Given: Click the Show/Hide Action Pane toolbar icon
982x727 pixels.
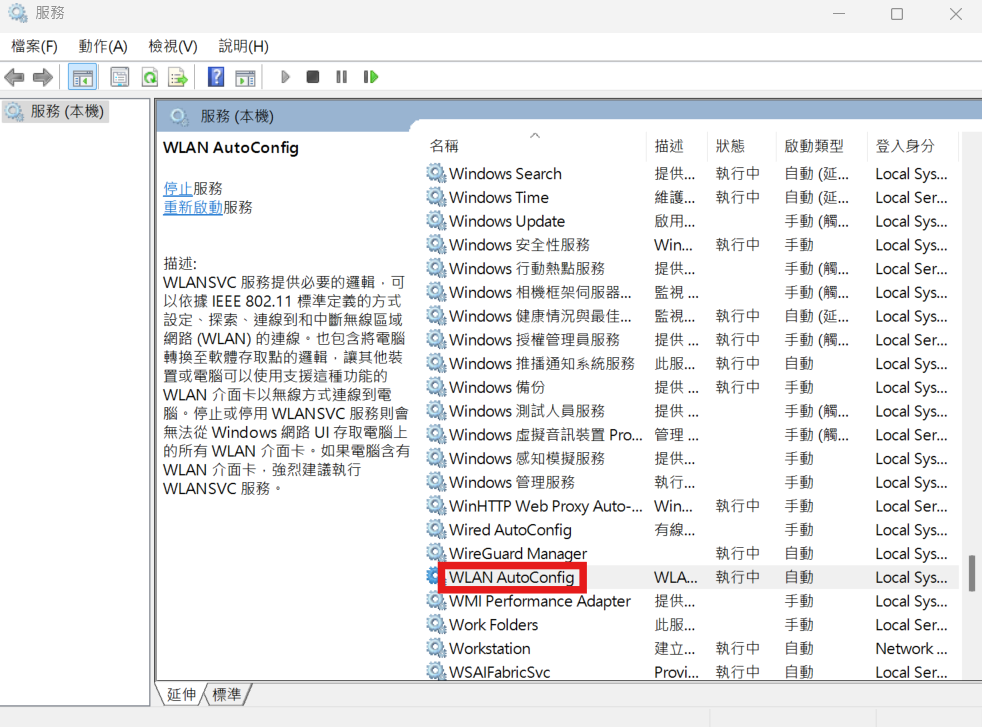Looking at the screenshot, I should point(245,77).
